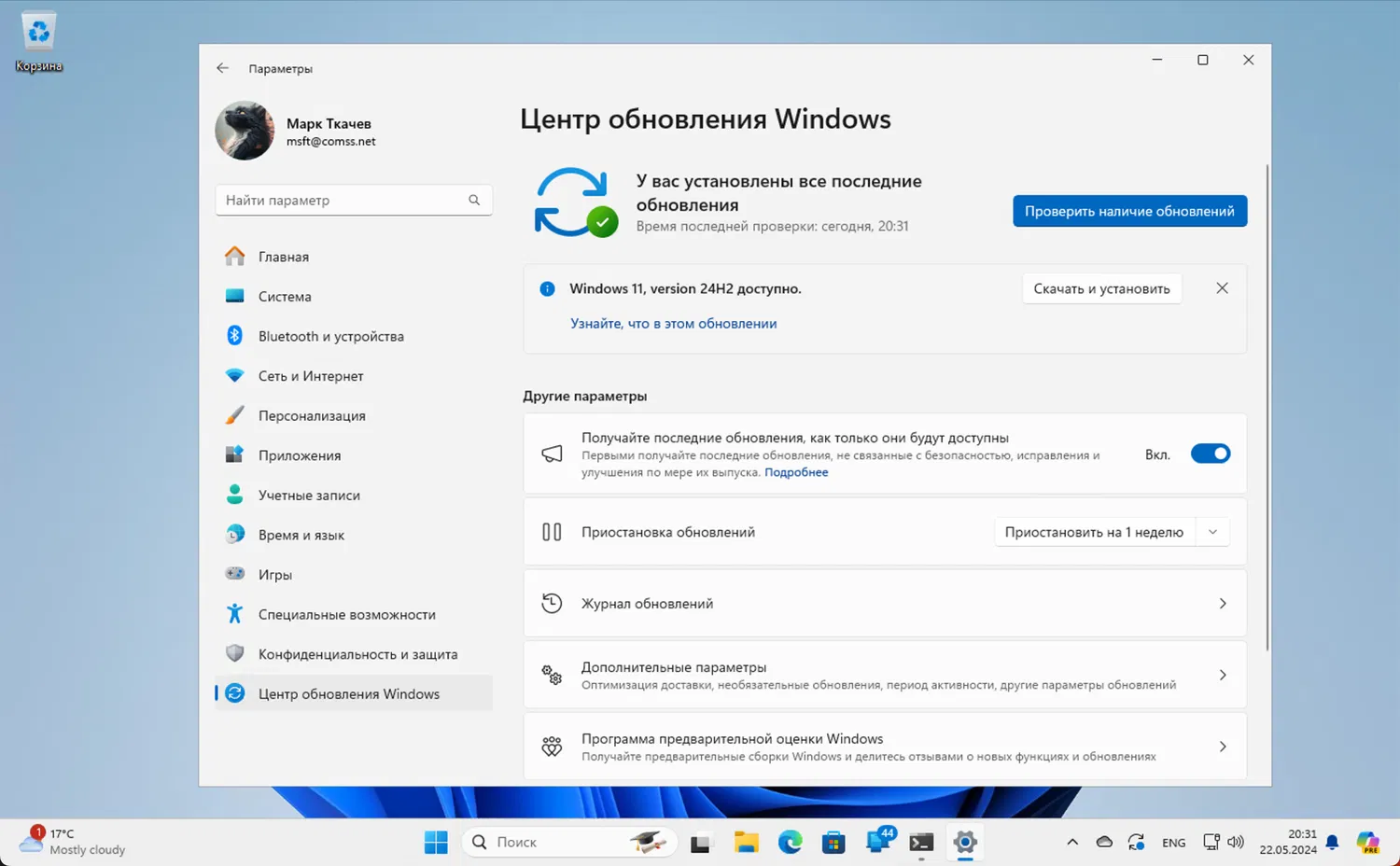Click the large update status sync icon
Image resolution: width=1400 pixels, height=866 pixels.
click(575, 203)
